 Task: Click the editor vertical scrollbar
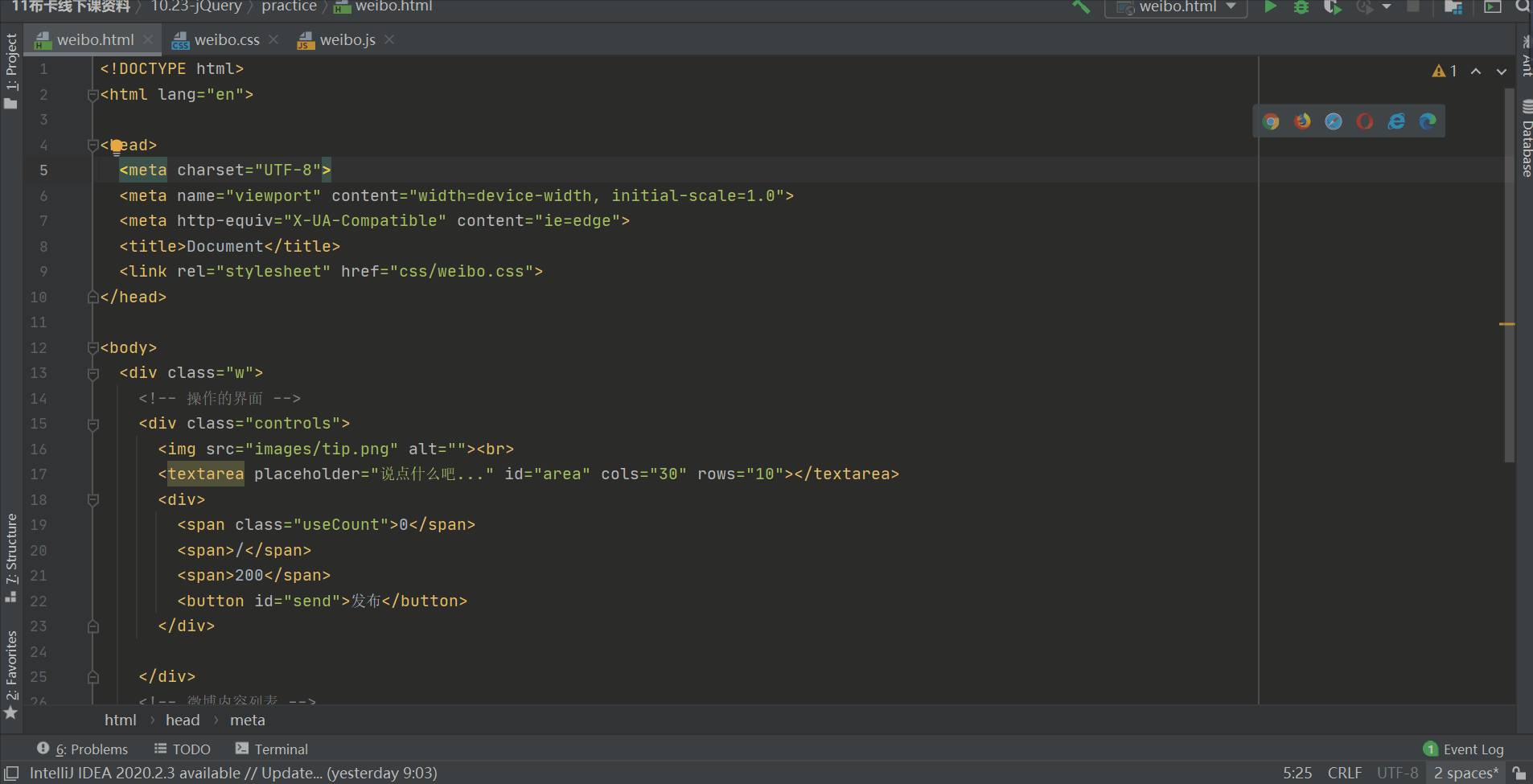[1510, 275]
